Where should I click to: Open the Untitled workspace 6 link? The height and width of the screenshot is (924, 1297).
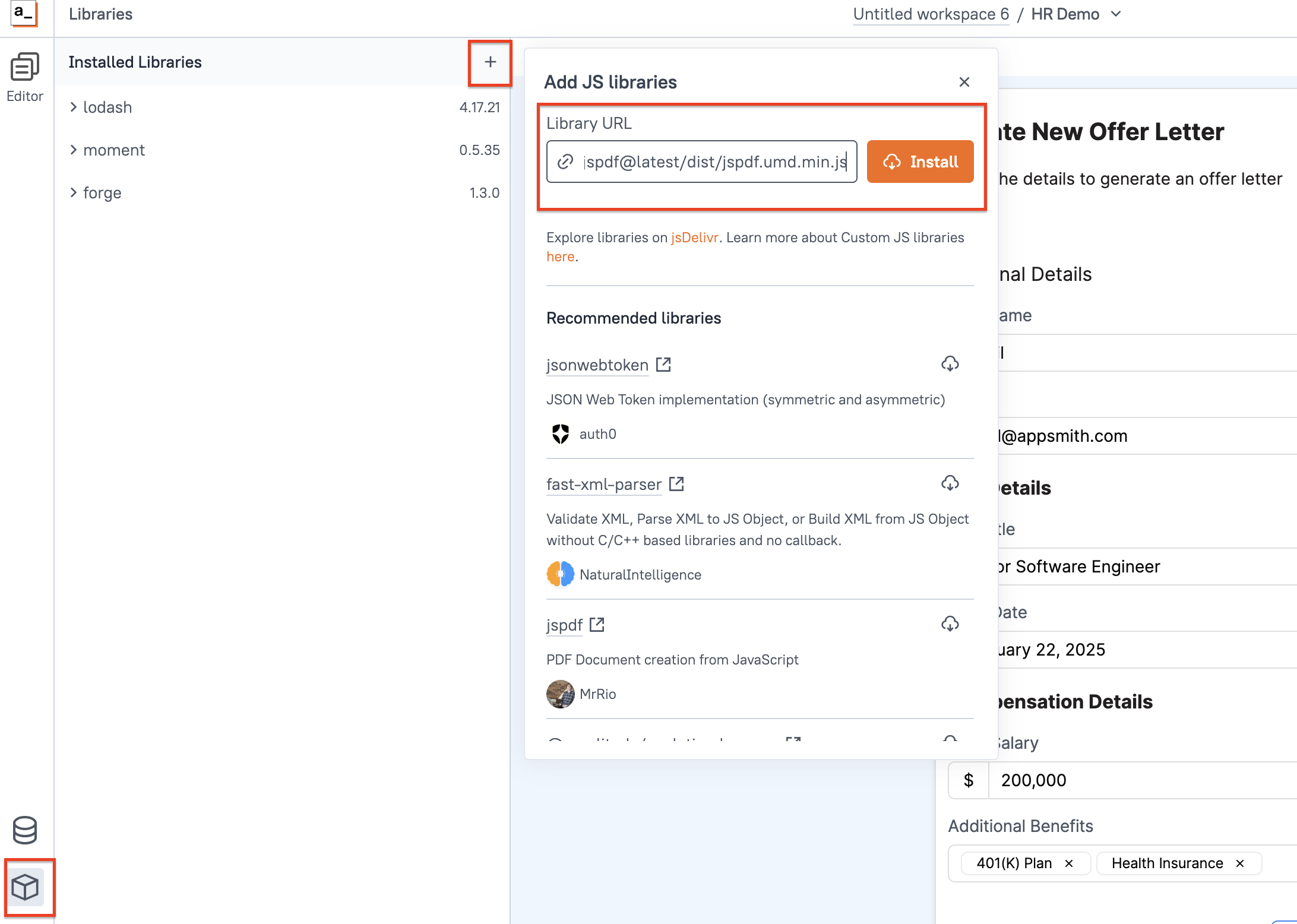click(931, 14)
